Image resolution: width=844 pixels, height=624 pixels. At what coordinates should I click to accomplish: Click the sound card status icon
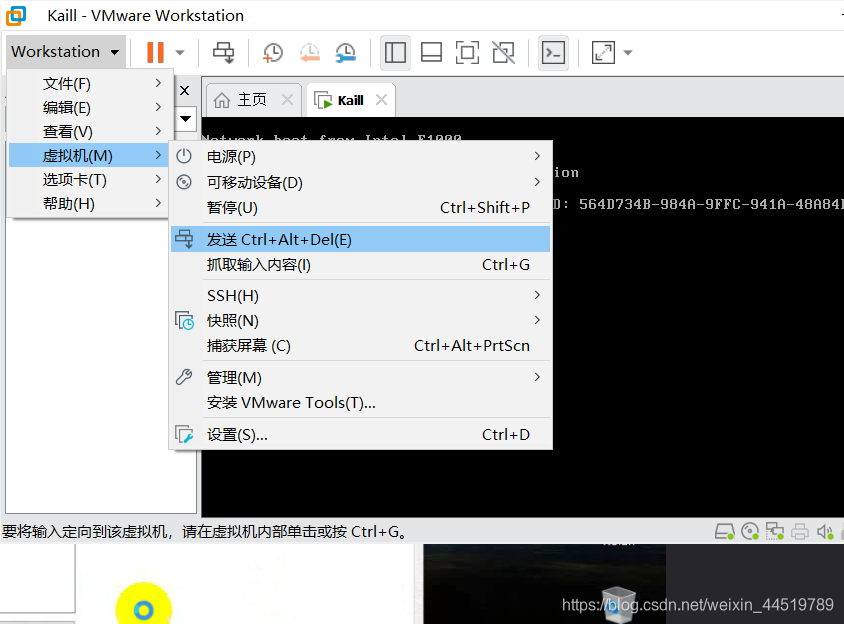point(825,532)
